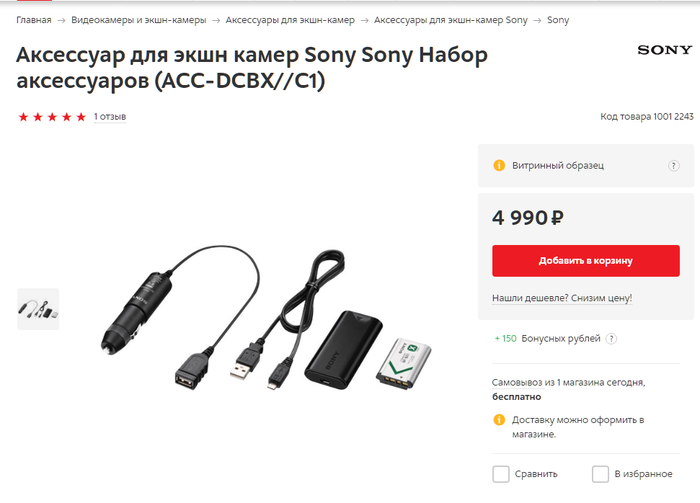Open Видеокамеры и экшн-камеры breadcrumb
Image resolution: width=700 pixels, height=503 pixels.
pos(139,20)
